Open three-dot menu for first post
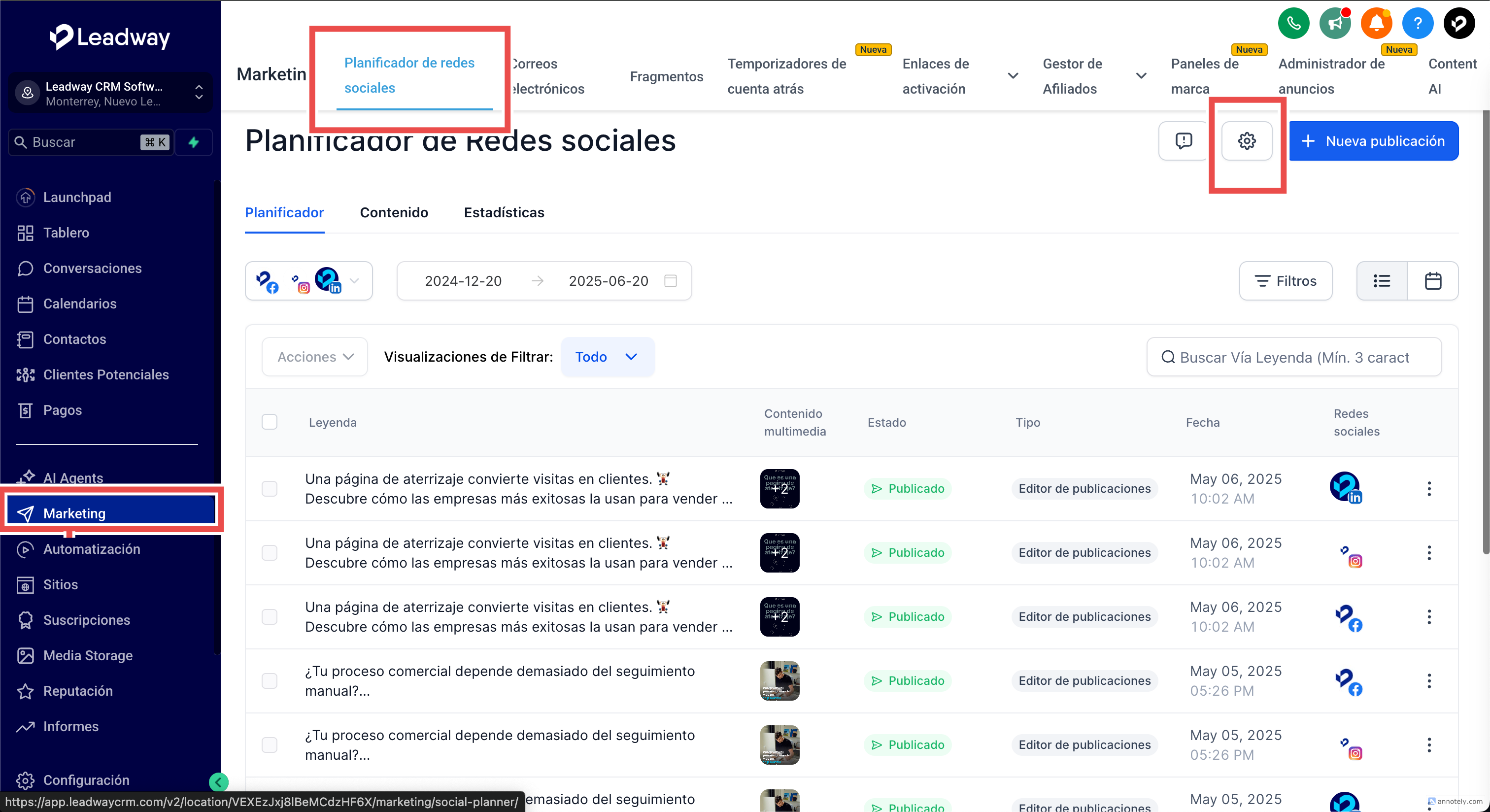 click(1429, 489)
